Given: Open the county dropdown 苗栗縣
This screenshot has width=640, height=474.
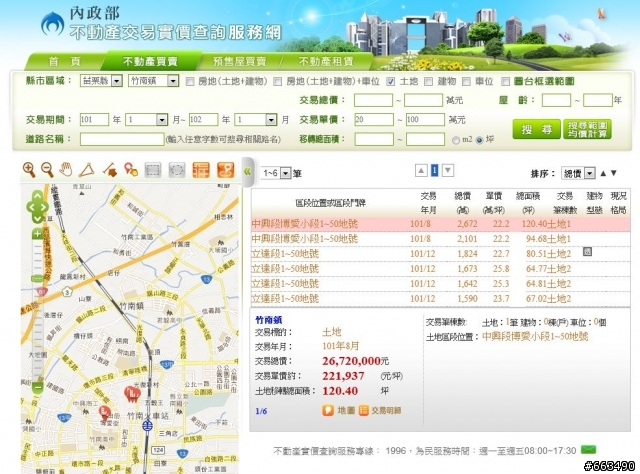Looking at the screenshot, I should 101,81.
